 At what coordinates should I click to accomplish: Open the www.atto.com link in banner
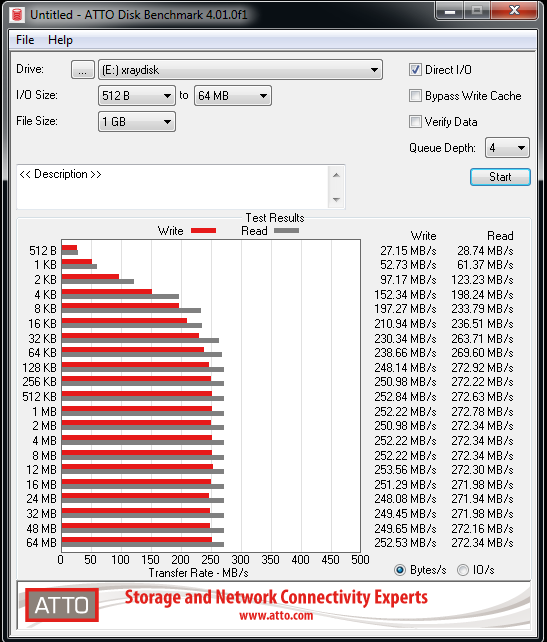[276, 615]
